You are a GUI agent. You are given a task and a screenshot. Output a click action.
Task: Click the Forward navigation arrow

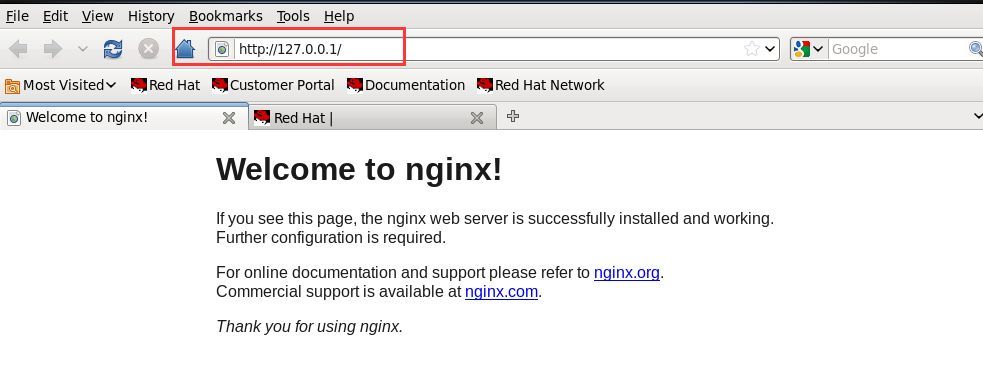[53, 49]
